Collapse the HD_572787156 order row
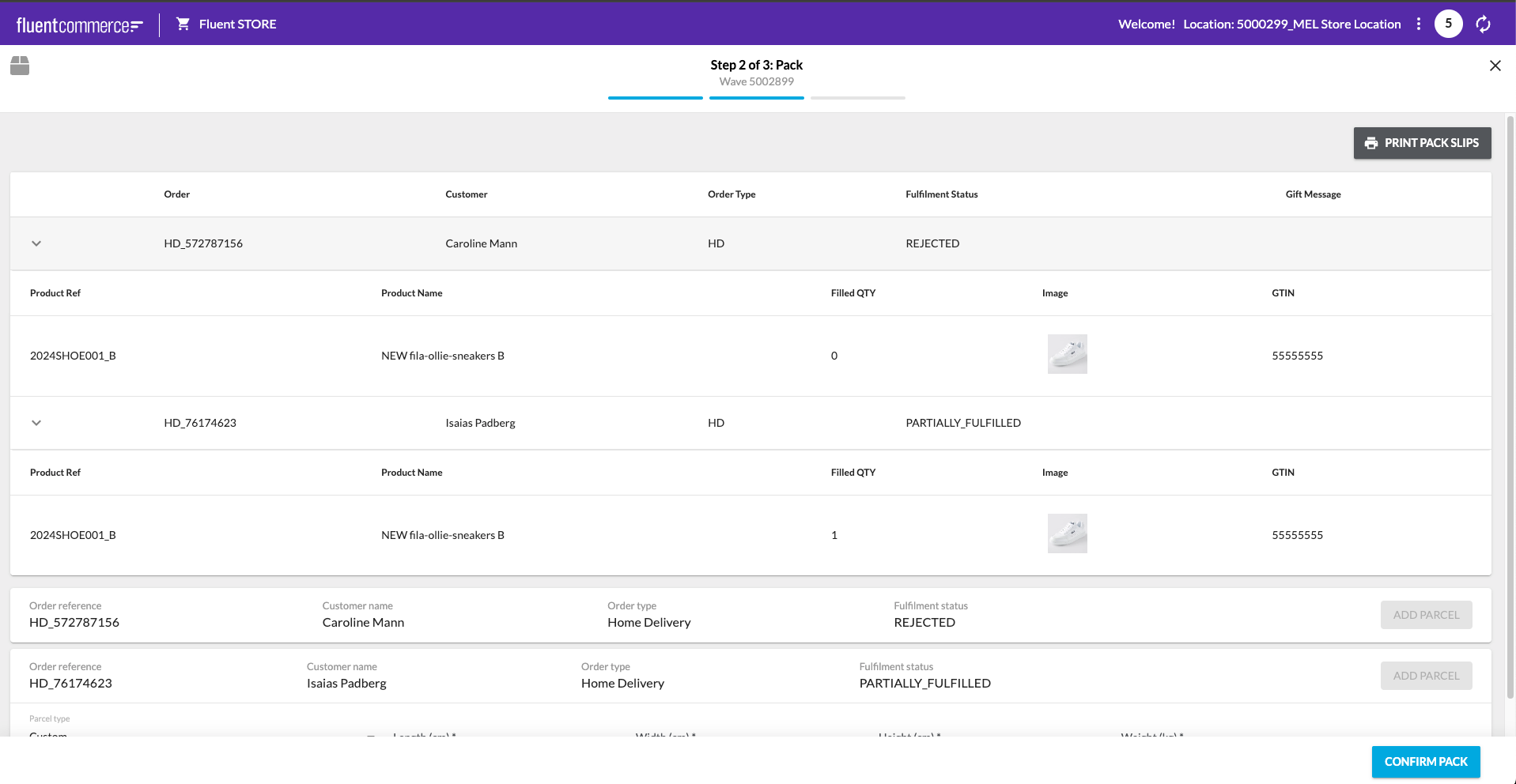This screenshot has height=784, width=1516. click(x=36, y=243)
